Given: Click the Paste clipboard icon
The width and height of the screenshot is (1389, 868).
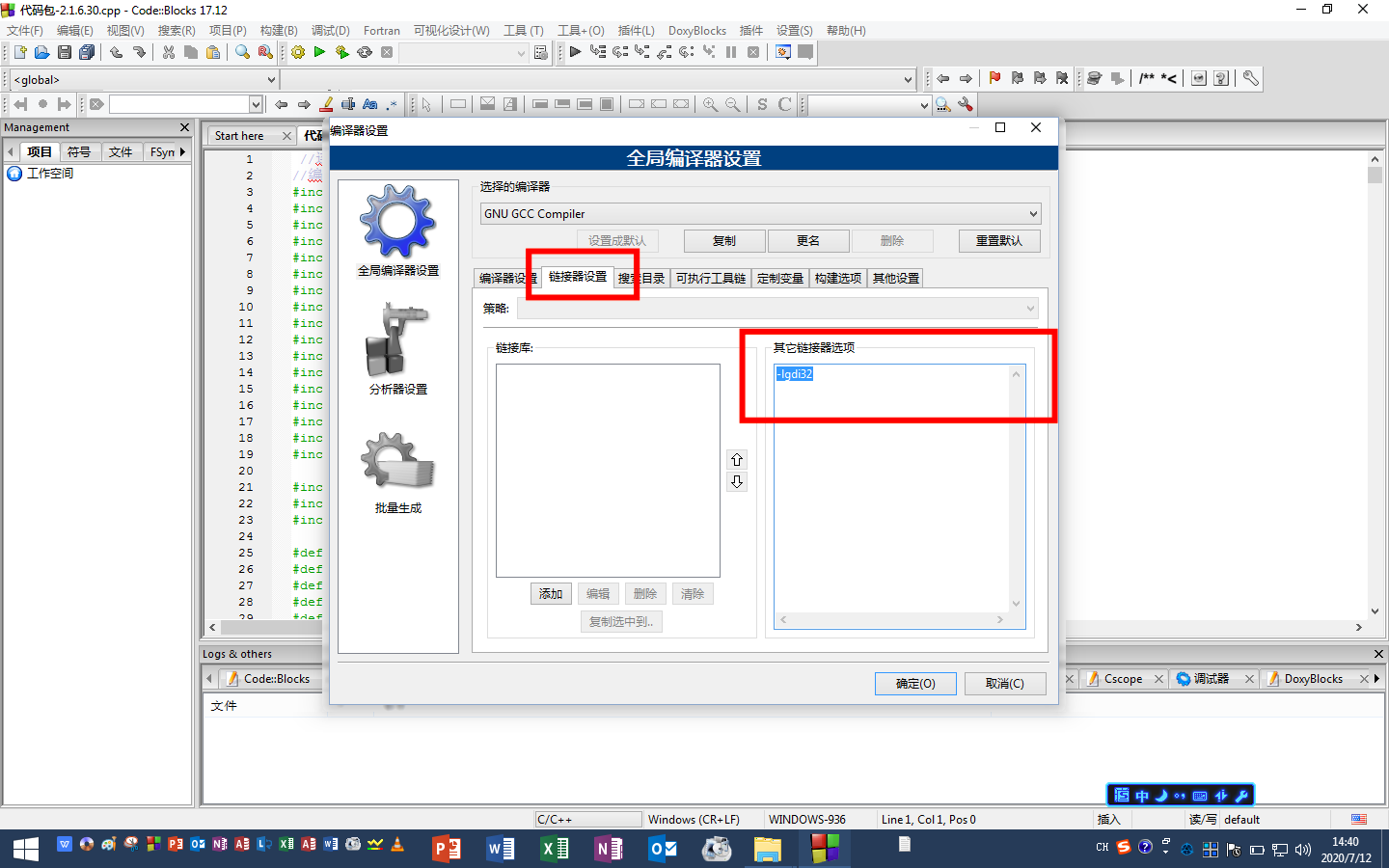Looking at the screenshot, I should point(213,52).
